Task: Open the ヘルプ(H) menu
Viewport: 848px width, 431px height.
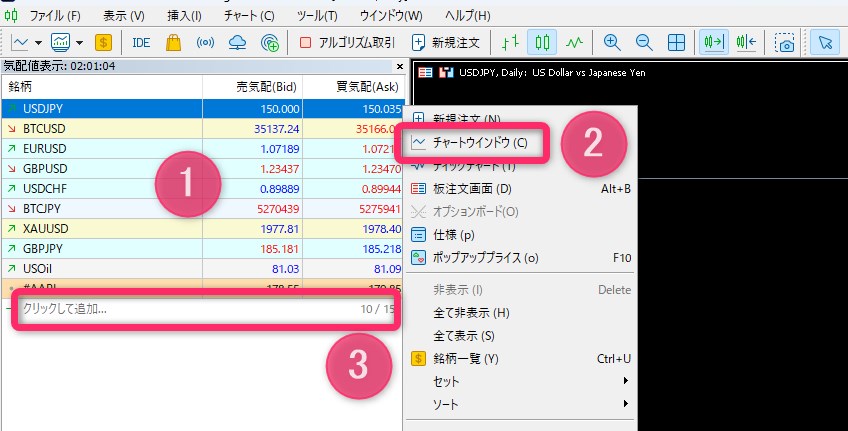Action: [x=468, y=16]
